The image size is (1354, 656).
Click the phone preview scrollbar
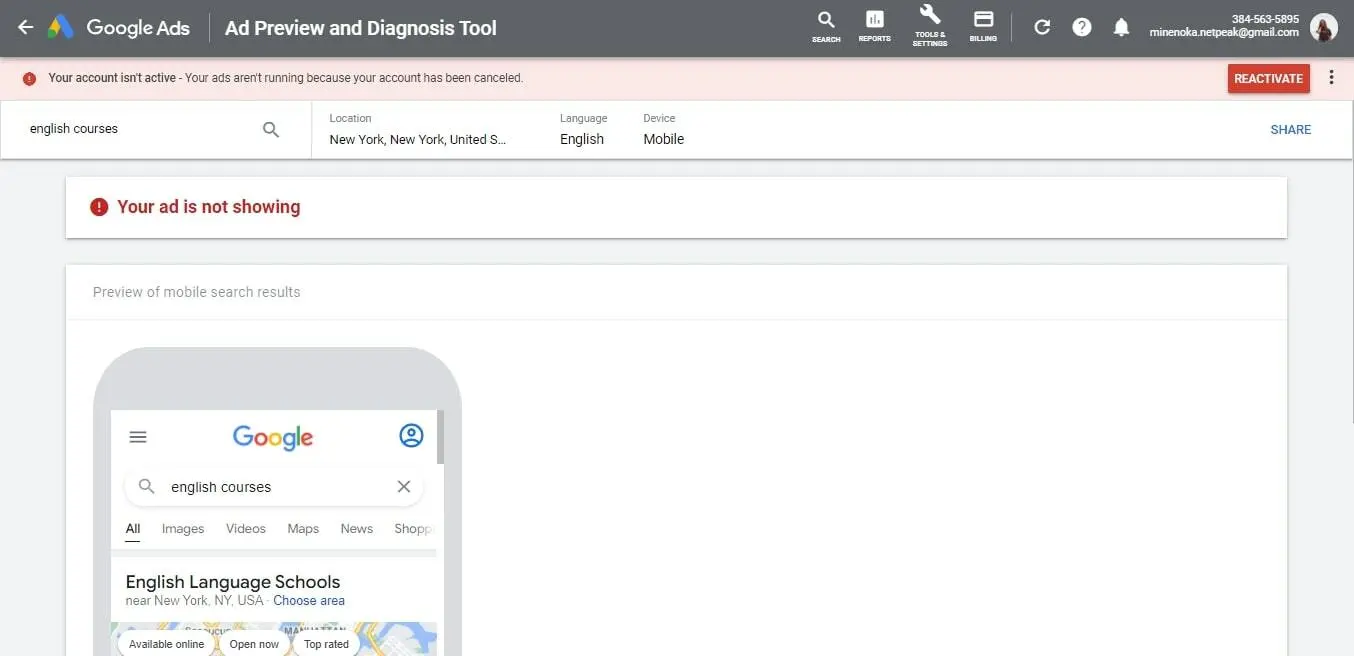(x=440, y=435)
